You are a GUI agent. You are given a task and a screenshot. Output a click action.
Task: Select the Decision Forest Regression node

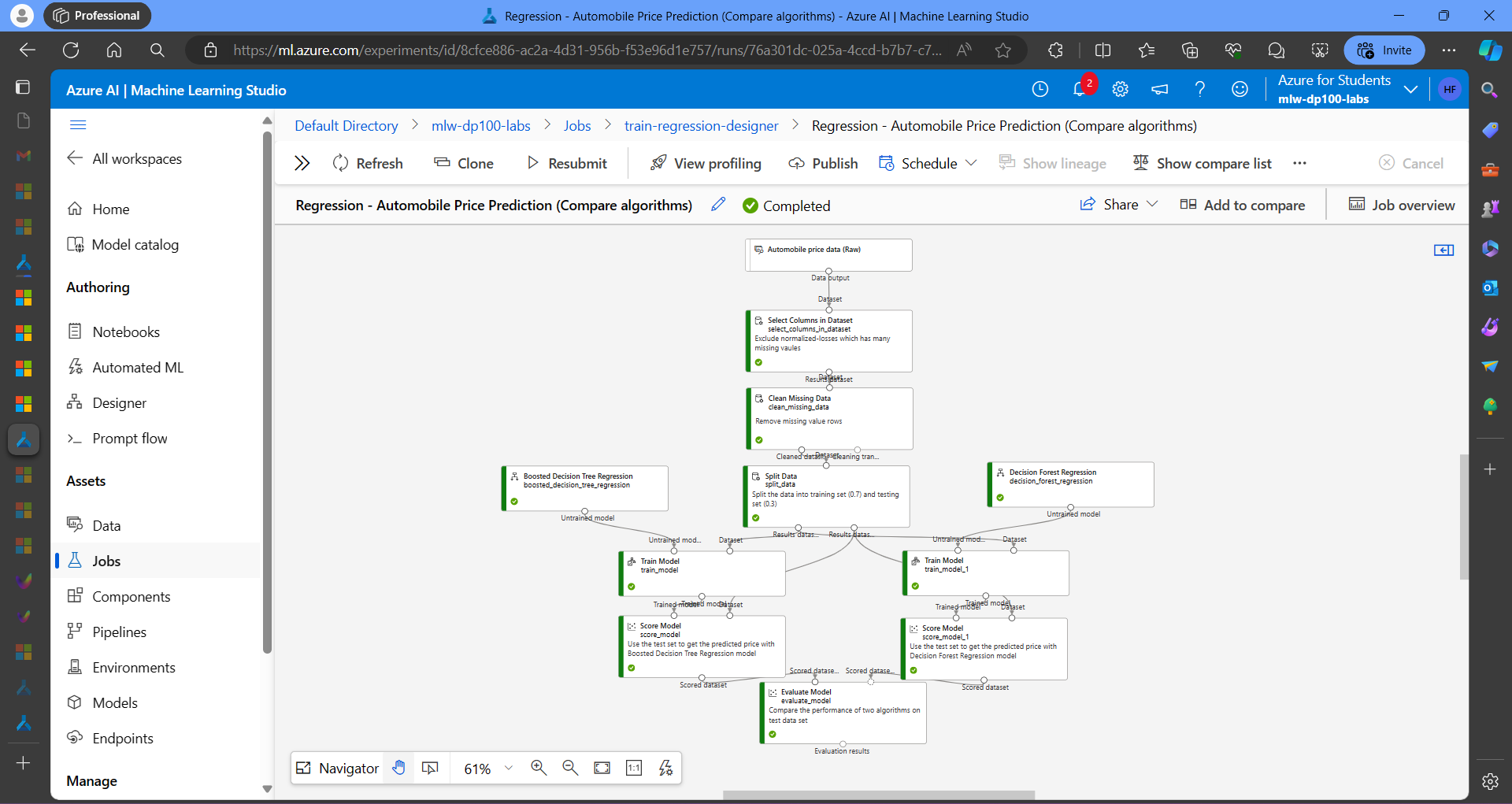point(1071,484)
